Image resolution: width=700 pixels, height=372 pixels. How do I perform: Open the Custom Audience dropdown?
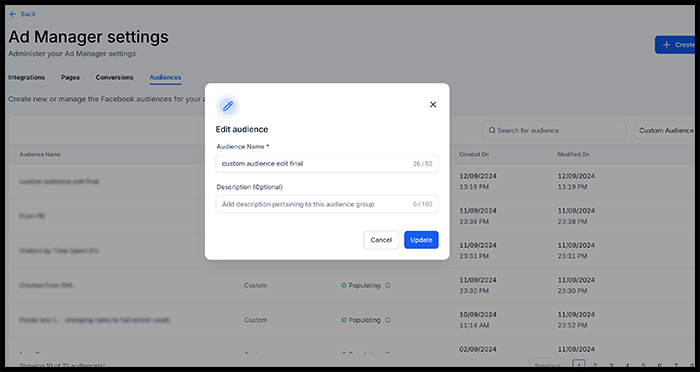[x=664, y=130]
